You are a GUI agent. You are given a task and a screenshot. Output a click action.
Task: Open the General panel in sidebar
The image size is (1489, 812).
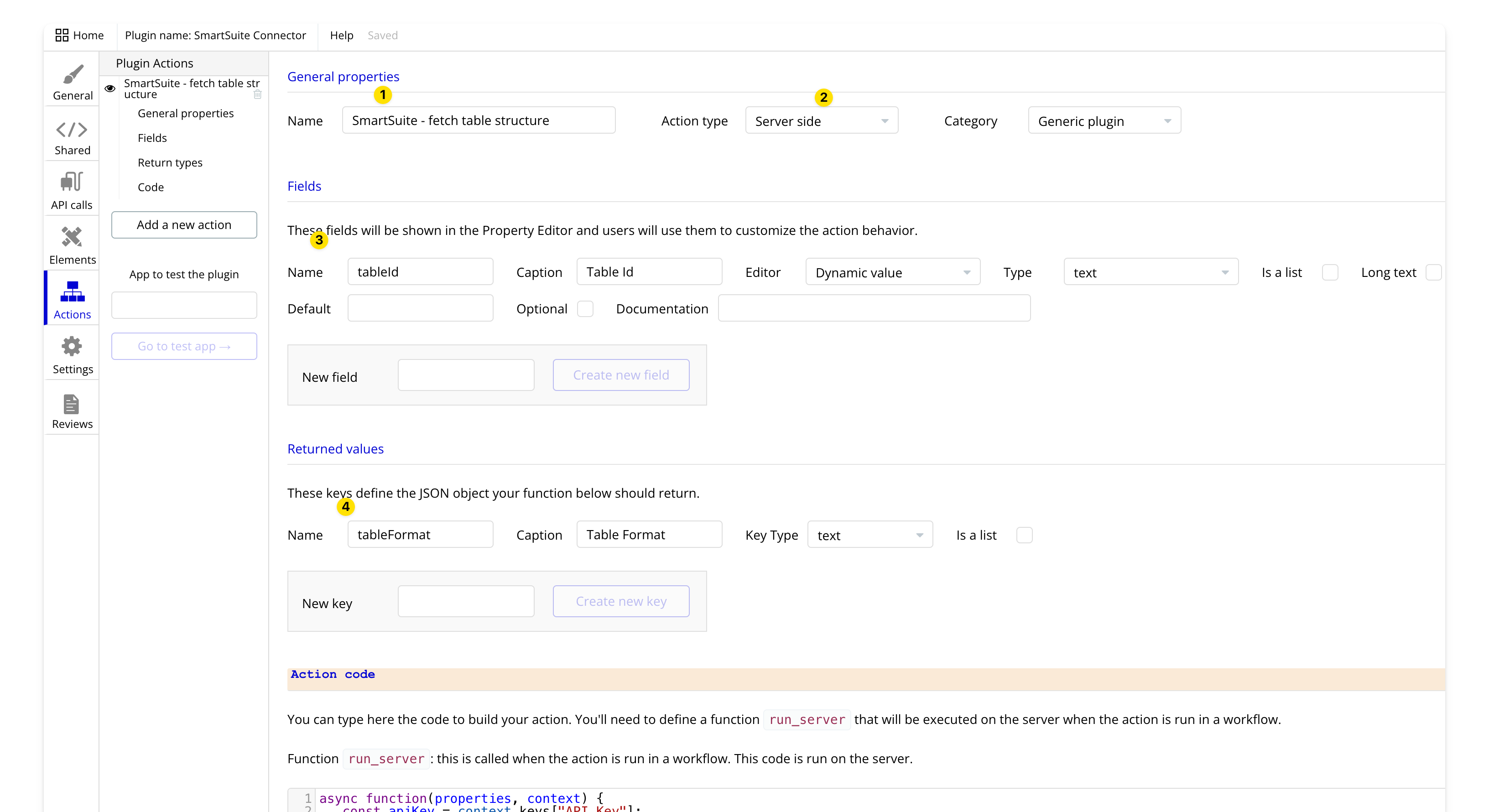(x=72, y=81)
